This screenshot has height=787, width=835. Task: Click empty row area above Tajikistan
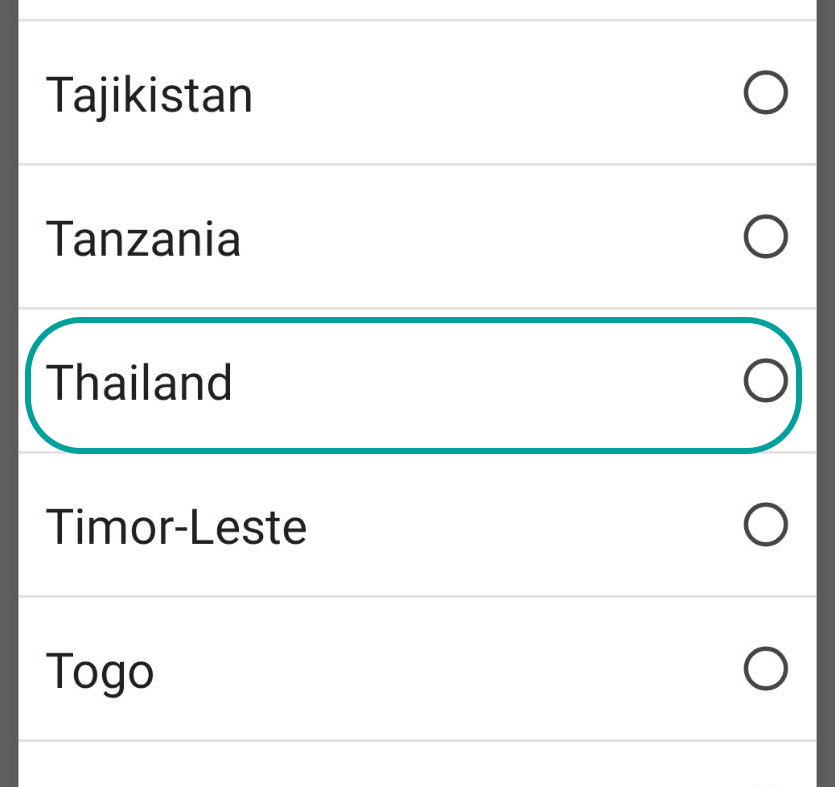[418, 10]
